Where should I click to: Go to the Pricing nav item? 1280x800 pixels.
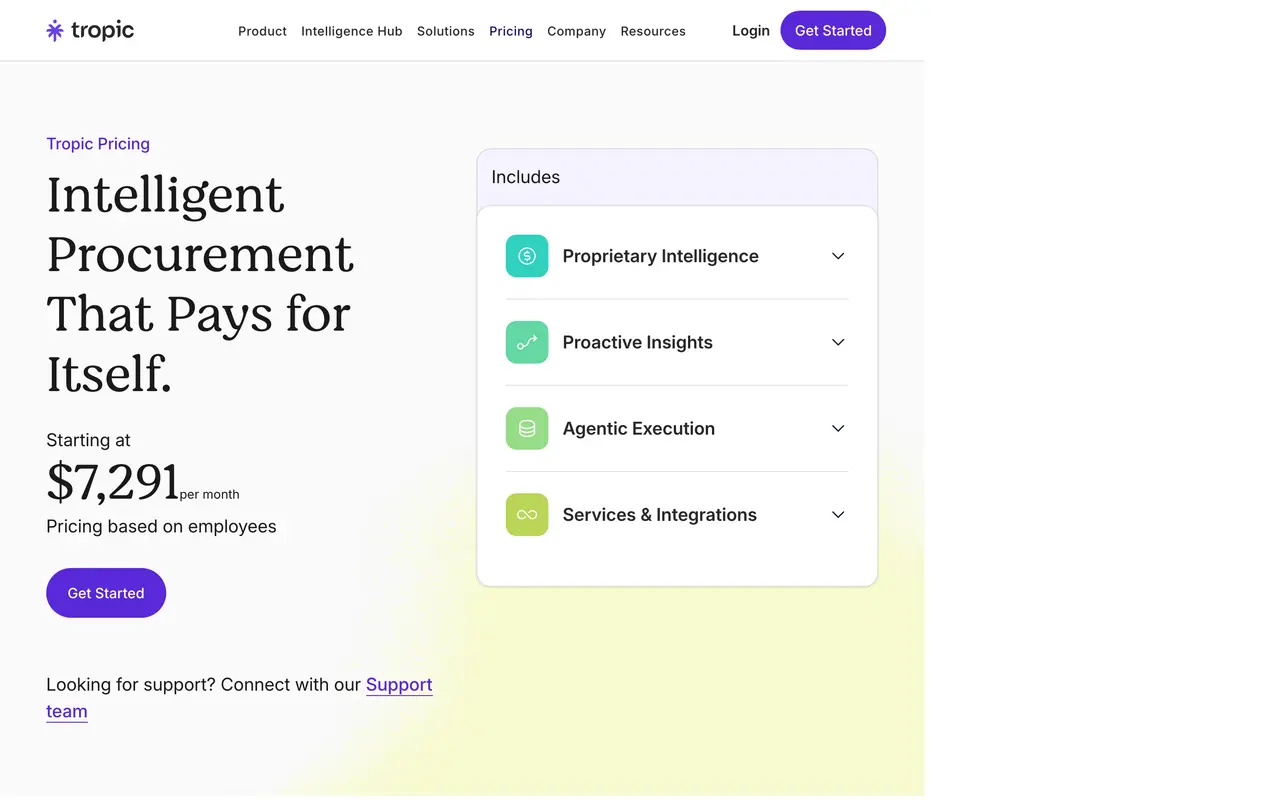click(511, 31)
